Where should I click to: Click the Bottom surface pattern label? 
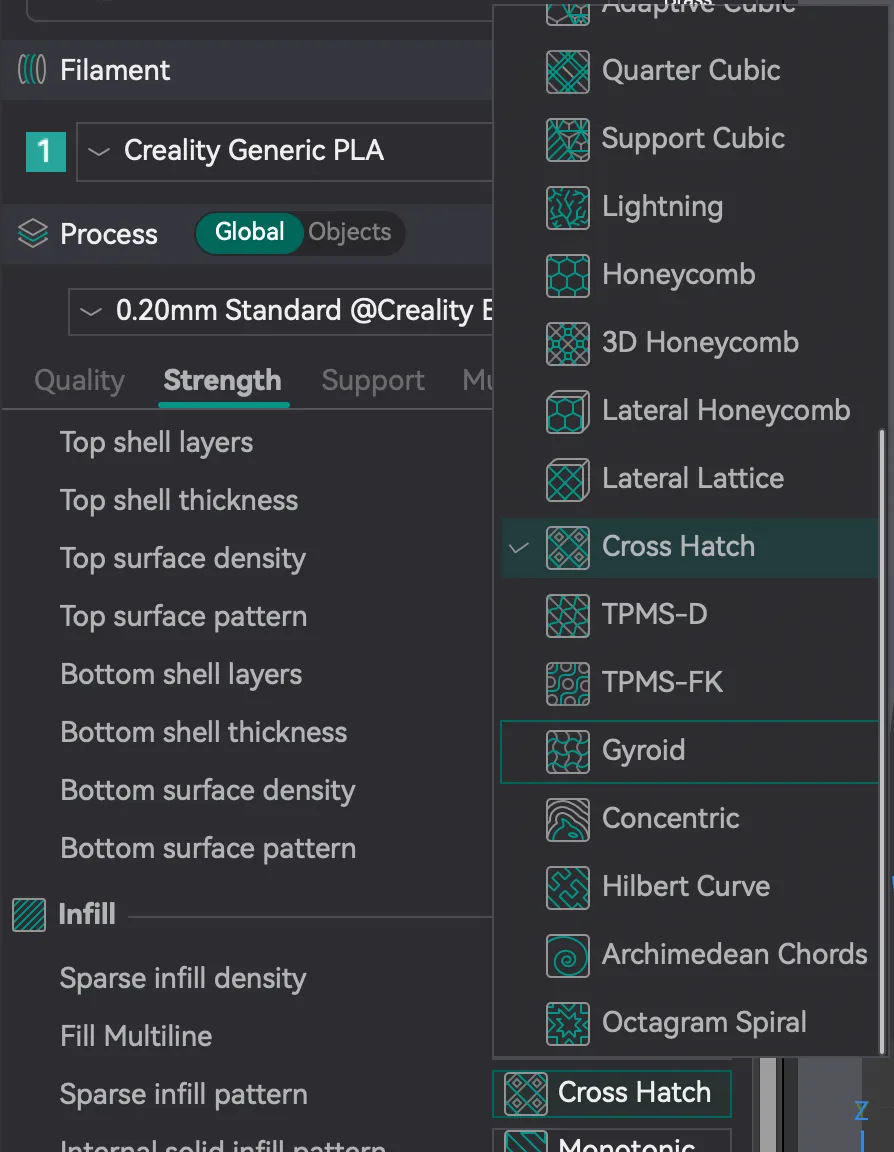208,849
